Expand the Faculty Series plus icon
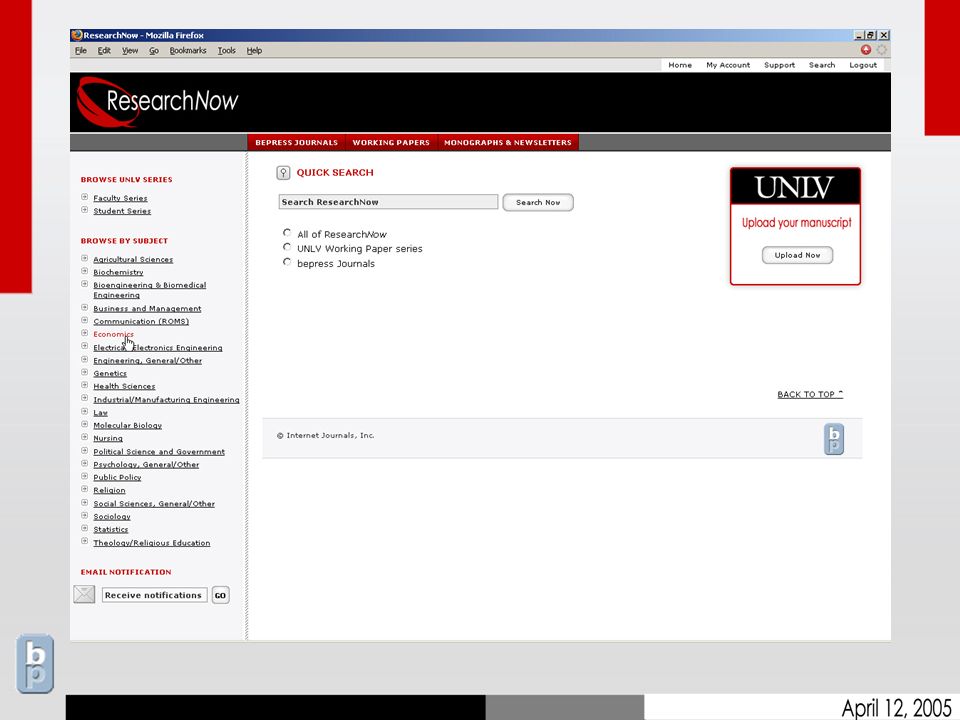The width and height of the screenshot is (960, 720). pyautogui.click(x=84, y=197)
